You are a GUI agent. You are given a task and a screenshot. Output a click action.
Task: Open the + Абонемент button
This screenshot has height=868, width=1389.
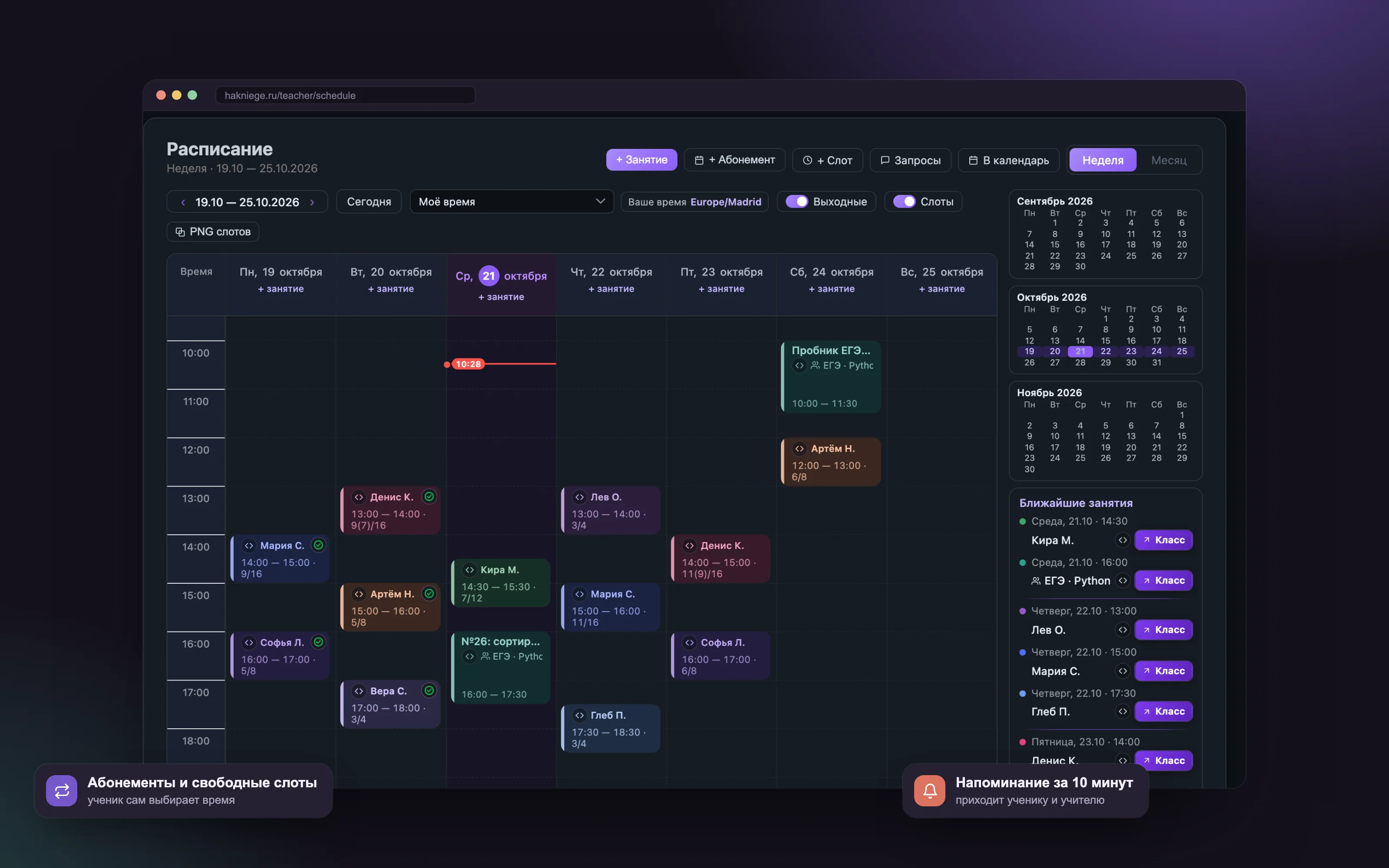click(x=734, y=160)
